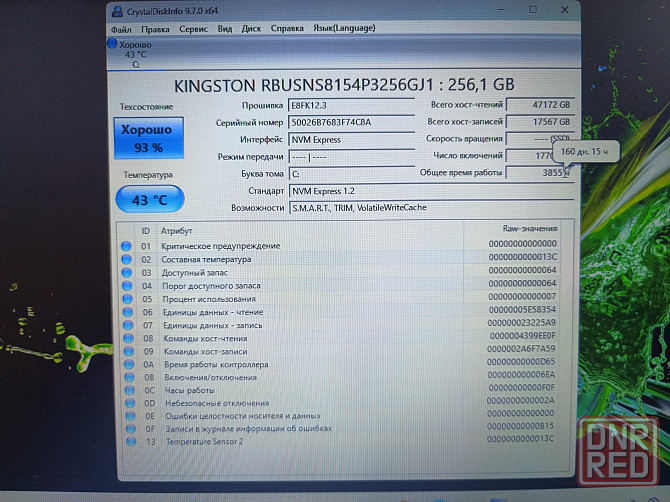Image resolution: width=670 pixels, height=502 pixels.
Task: Open the Язык(Language) menu
Action: click(344, 28)
